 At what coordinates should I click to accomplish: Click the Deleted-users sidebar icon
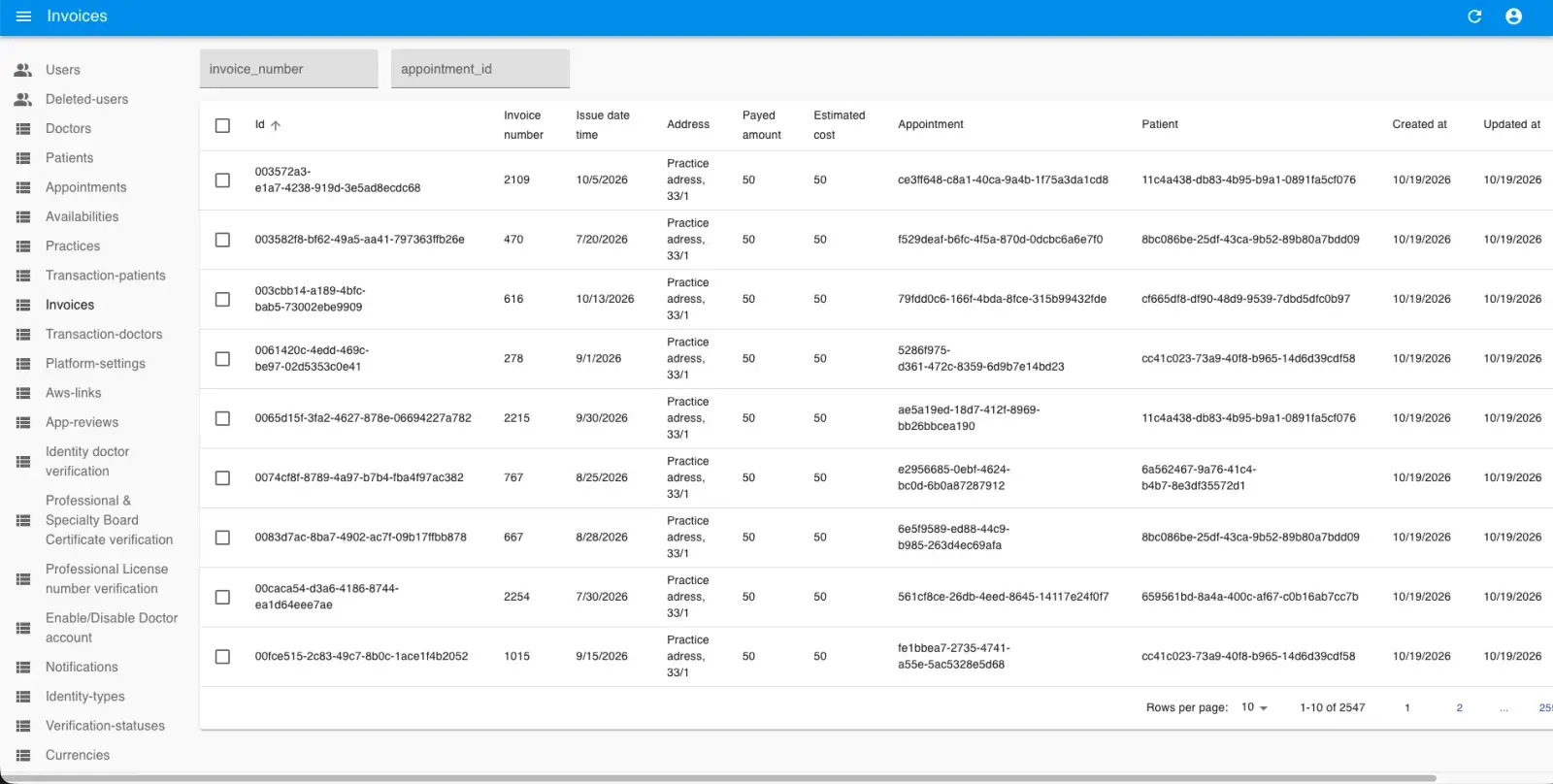23,99
